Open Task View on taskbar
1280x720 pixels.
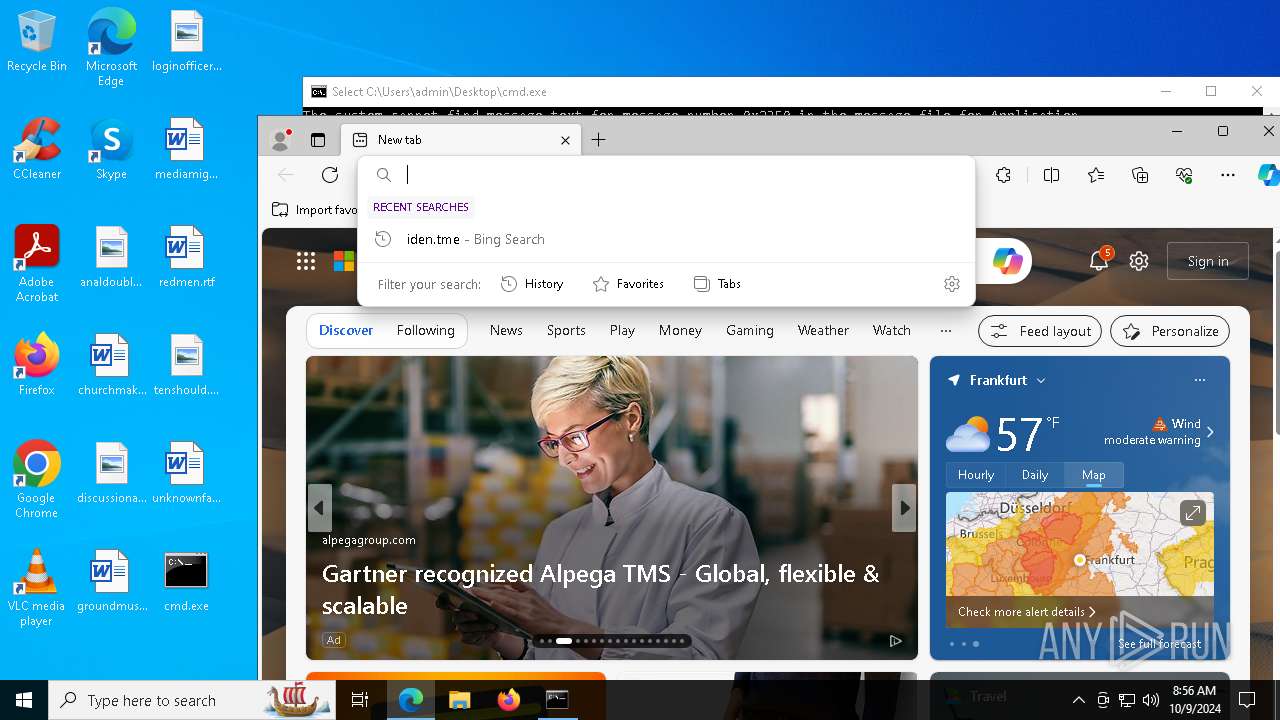click(360, 700)
